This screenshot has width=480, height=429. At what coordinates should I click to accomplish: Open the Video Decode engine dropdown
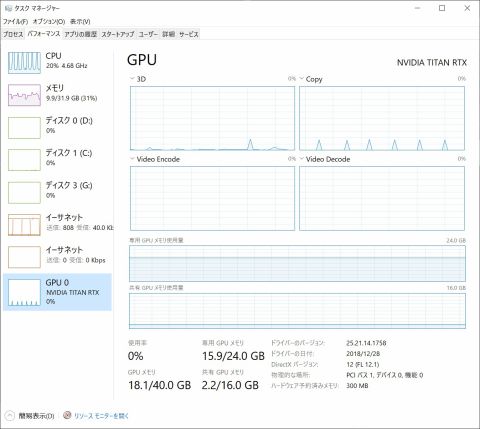[301, 159]
